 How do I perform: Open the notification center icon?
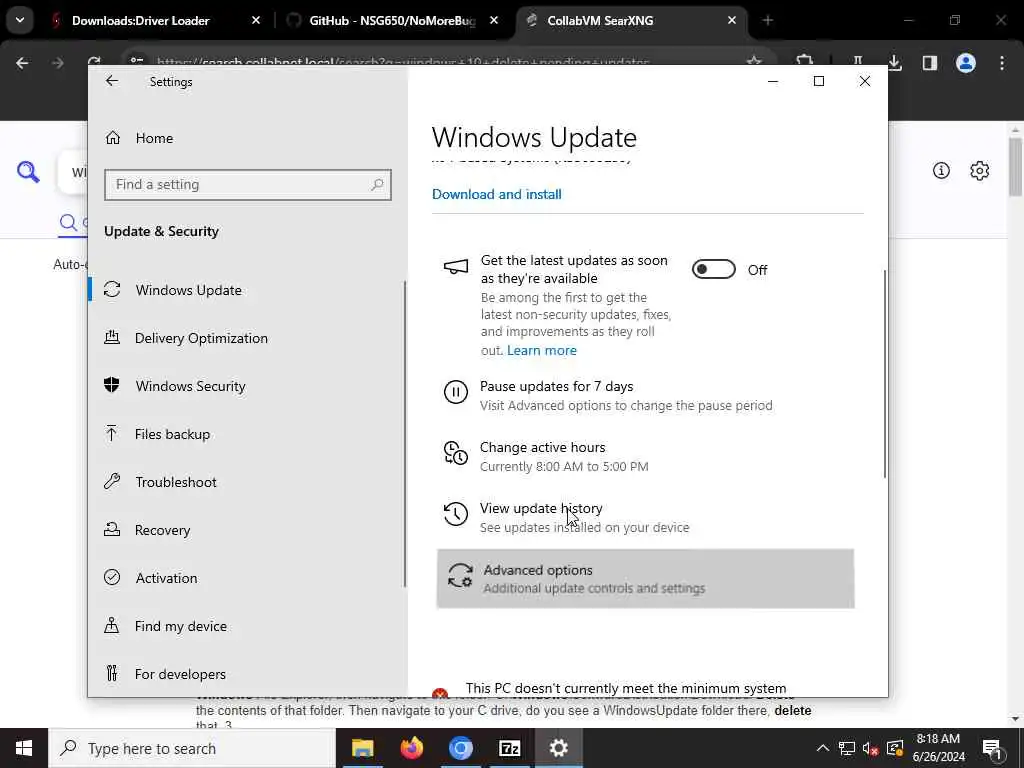[x=992, y=748]
